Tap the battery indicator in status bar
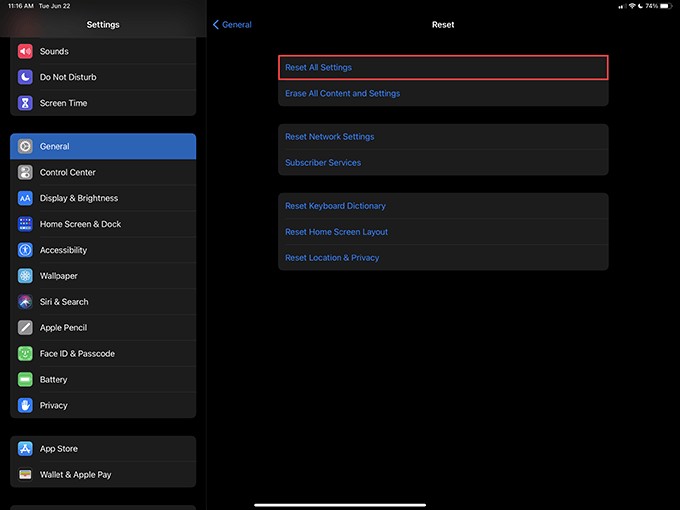This screenshot has height=510, width=680. tap(666, 6)
